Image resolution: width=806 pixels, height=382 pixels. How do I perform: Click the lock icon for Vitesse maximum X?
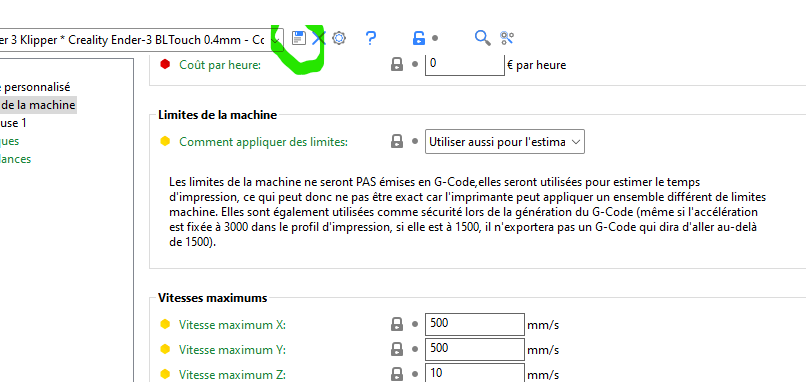tap(396, 324)
